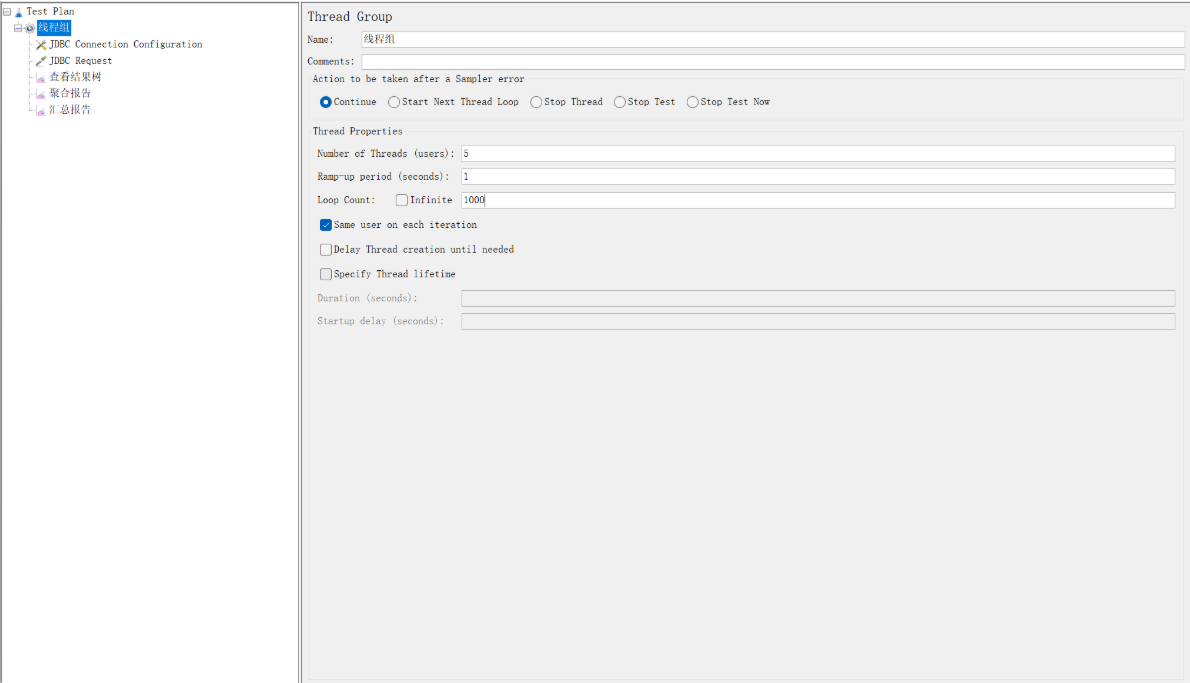
Task: Click the JDBC Request sampler pipette icon
Action: point(41,61)
